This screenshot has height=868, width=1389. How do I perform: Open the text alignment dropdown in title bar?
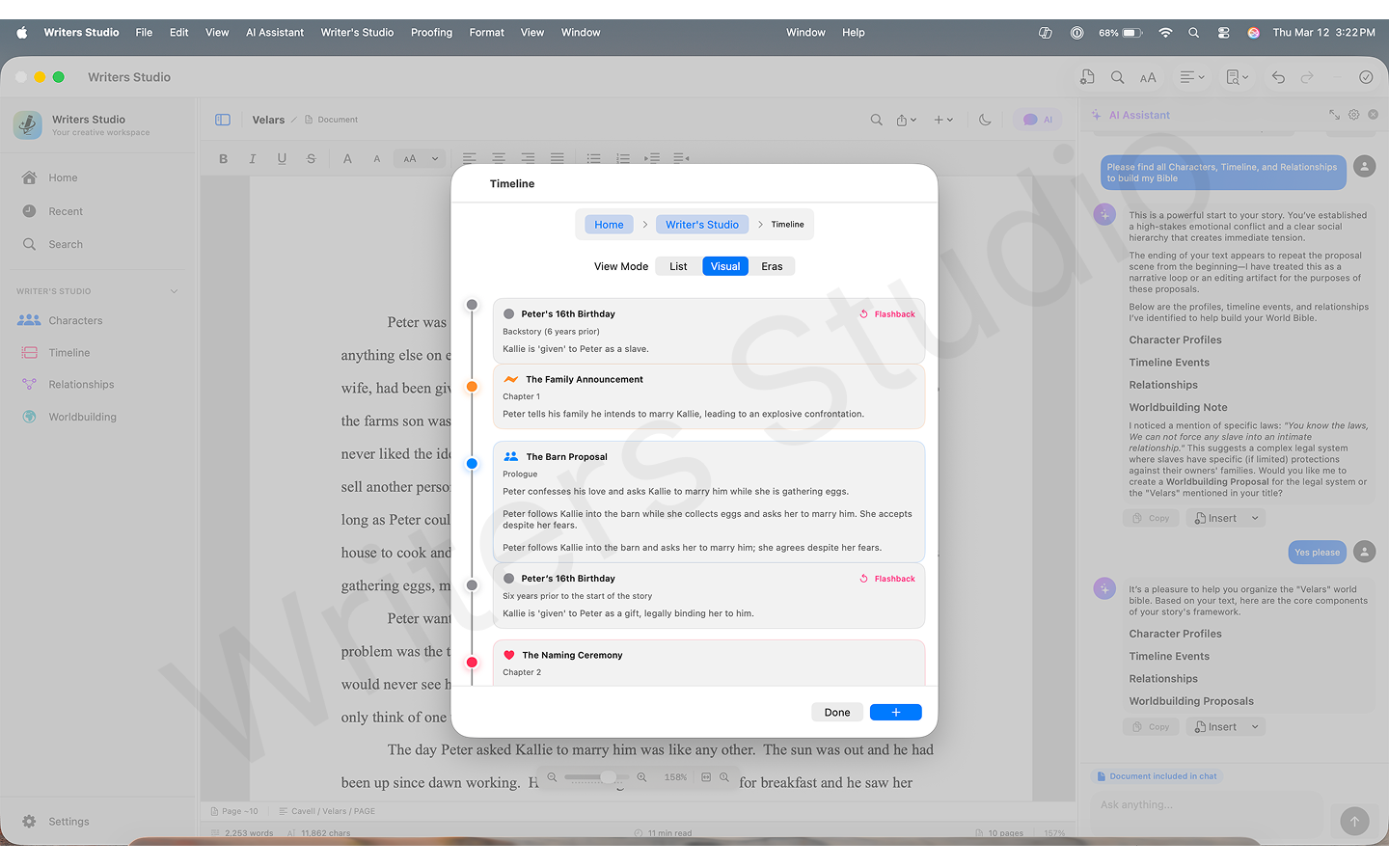click(x=1192, y=77)
